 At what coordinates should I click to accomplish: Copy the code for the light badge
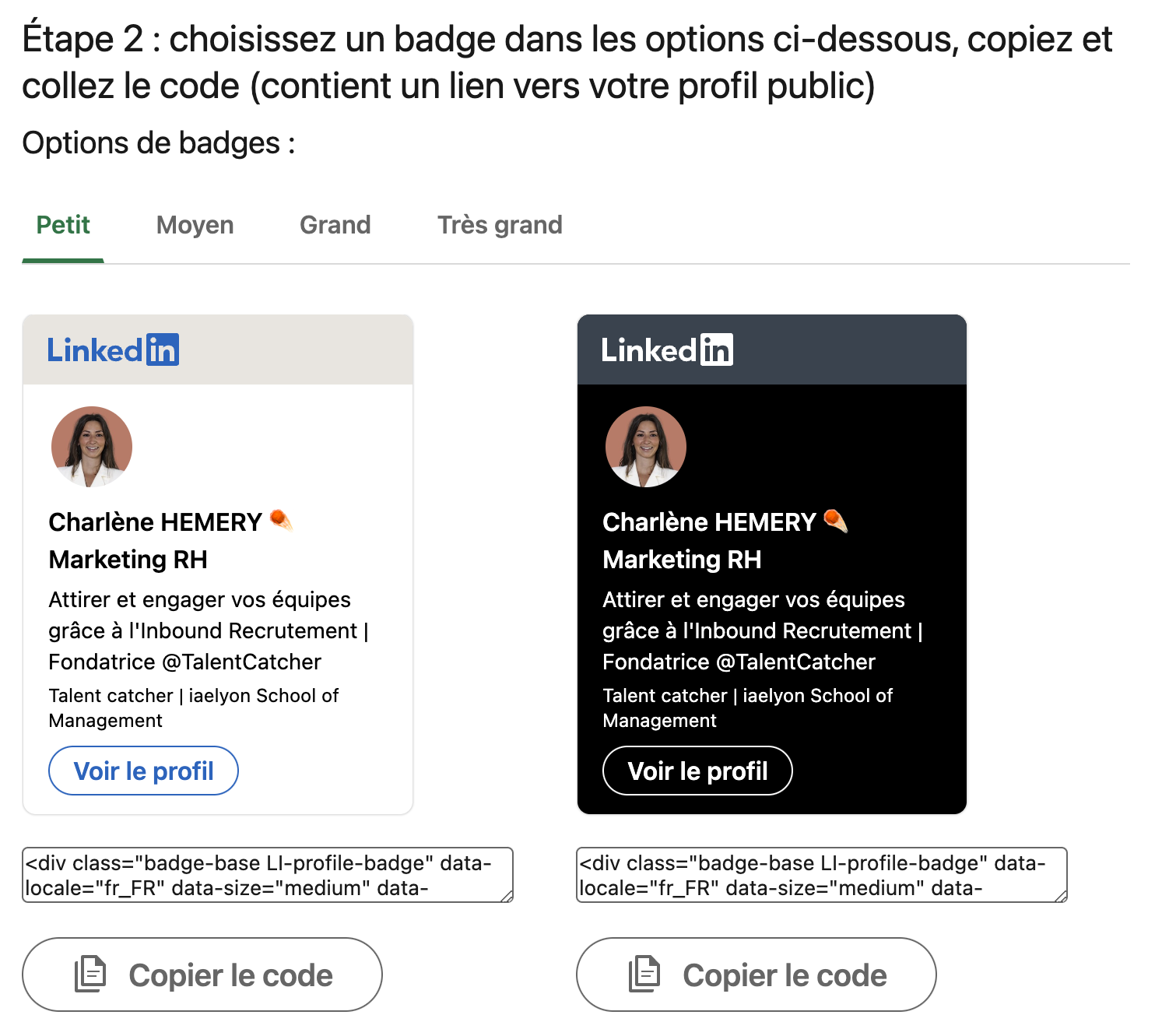(x=202, y=975)
